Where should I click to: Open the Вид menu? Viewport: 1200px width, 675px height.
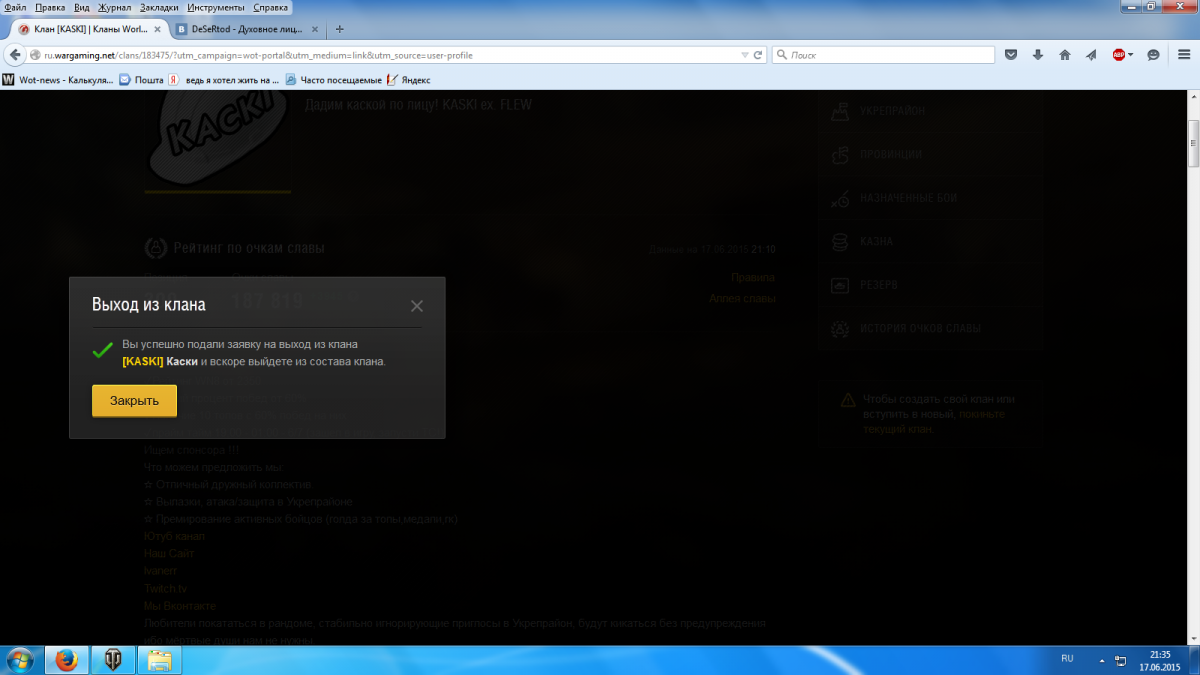pyautogui.click(x=82, y=7)
